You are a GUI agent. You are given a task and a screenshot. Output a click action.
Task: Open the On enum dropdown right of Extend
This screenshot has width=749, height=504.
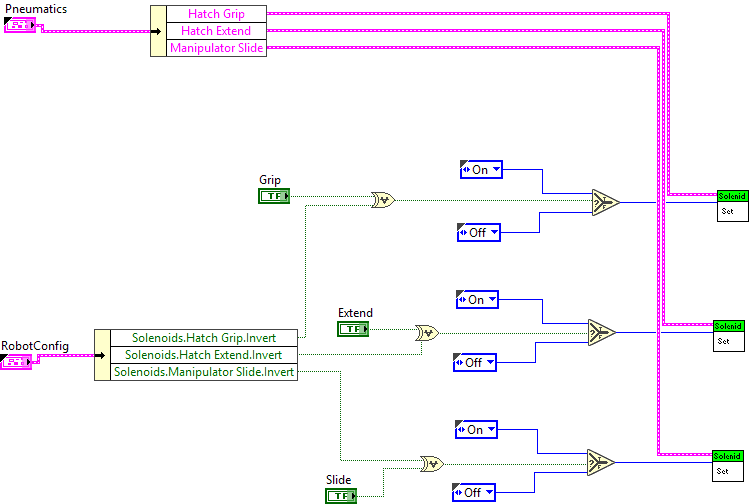477,300
